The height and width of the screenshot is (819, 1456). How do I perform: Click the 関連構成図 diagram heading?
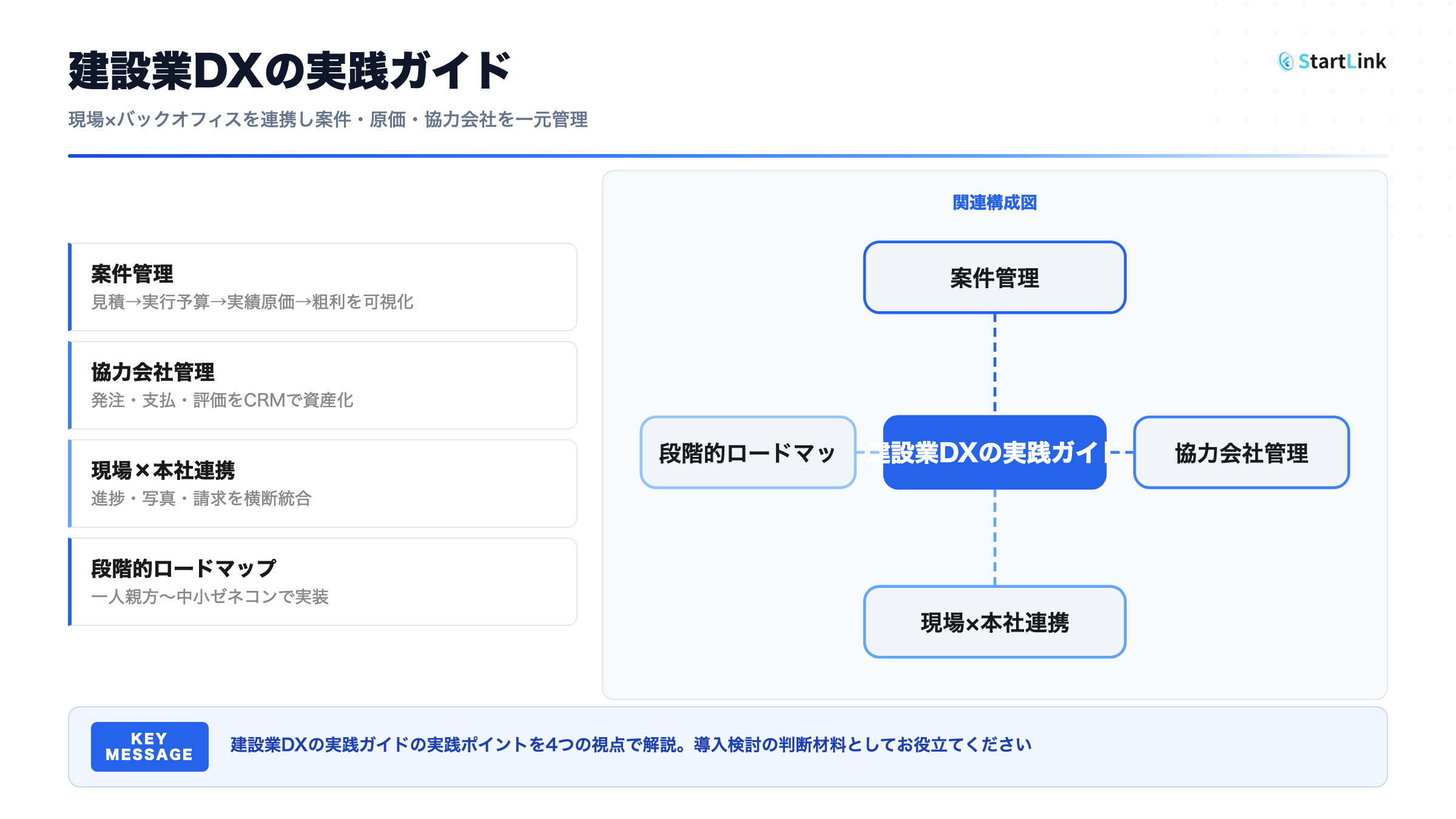click(x=994, y=203)
